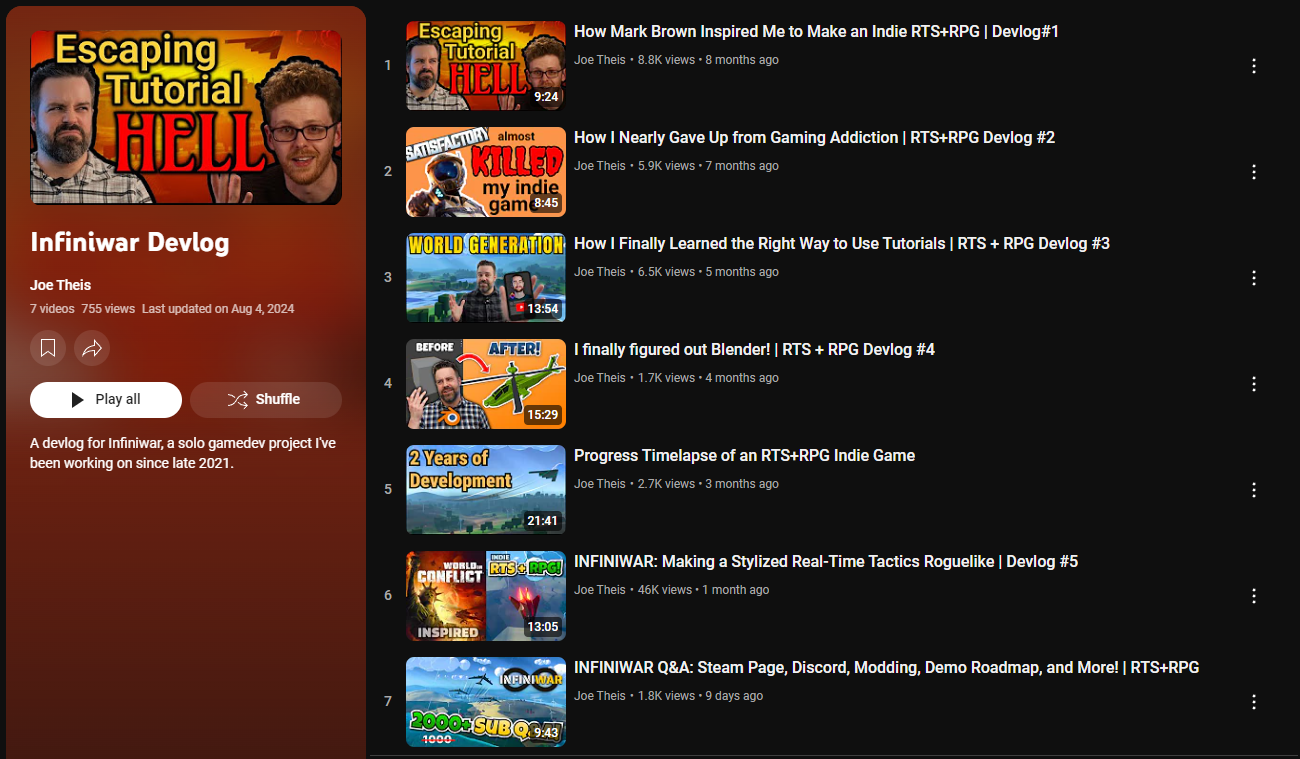Screen dimensions: 1300x759
Task: Click the 2000+ Sub Q&A thumbnail
Action: (x=485, y=702)
